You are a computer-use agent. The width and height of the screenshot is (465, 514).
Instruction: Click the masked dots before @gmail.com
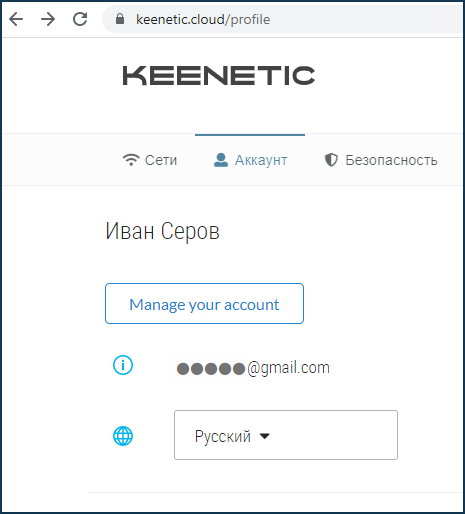coord(211,369)
